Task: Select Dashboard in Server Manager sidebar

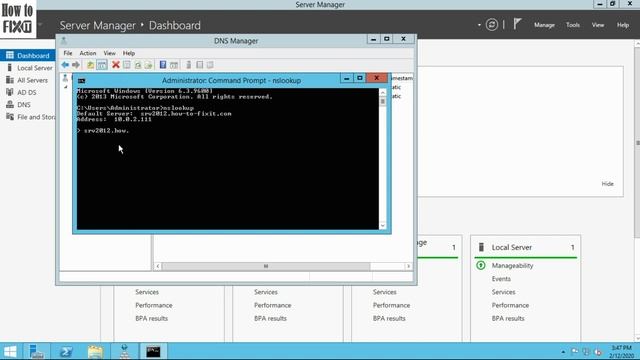Action: coord(28,56)
